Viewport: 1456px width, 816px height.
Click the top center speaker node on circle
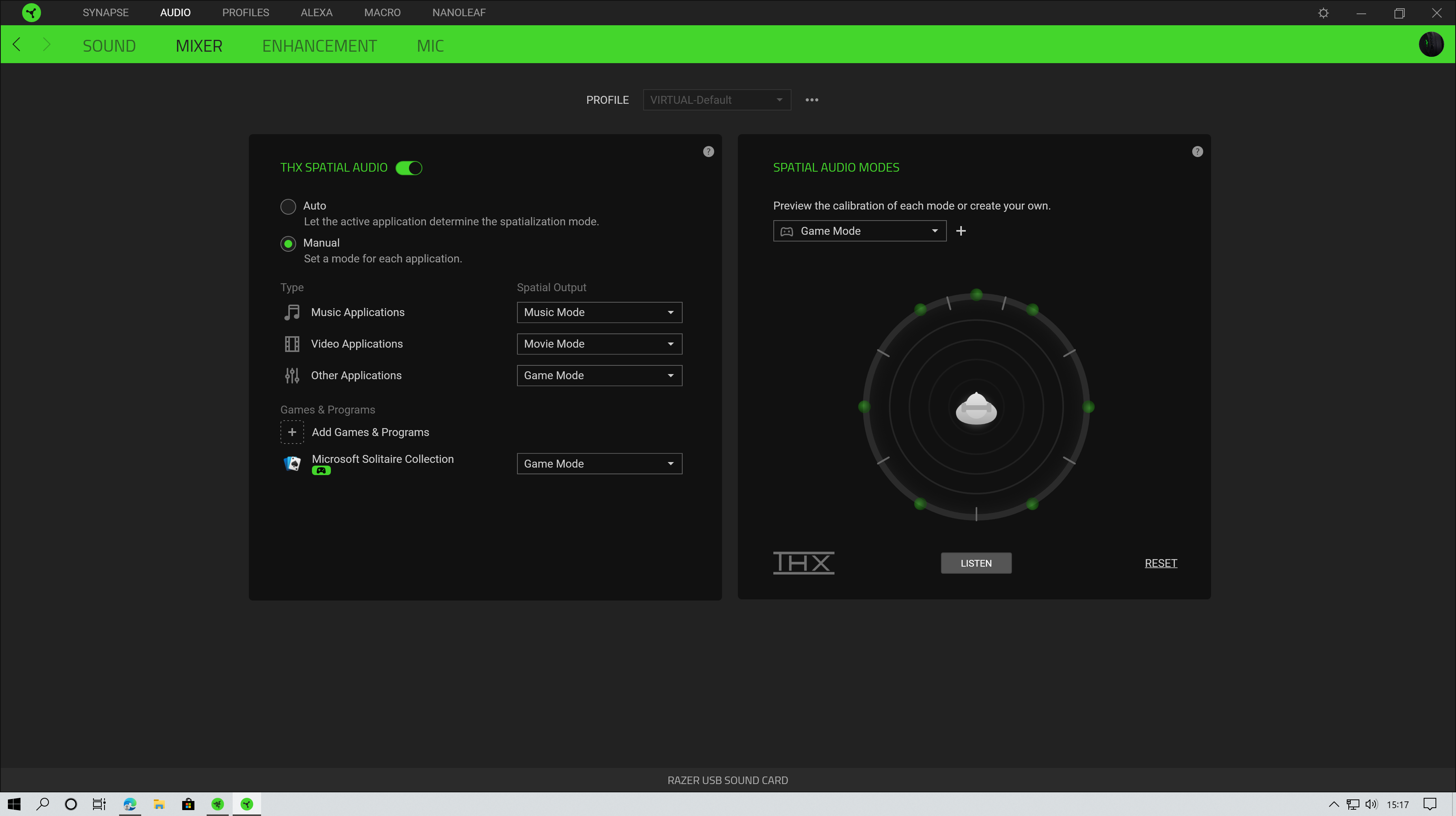click(x=976, y=295)
